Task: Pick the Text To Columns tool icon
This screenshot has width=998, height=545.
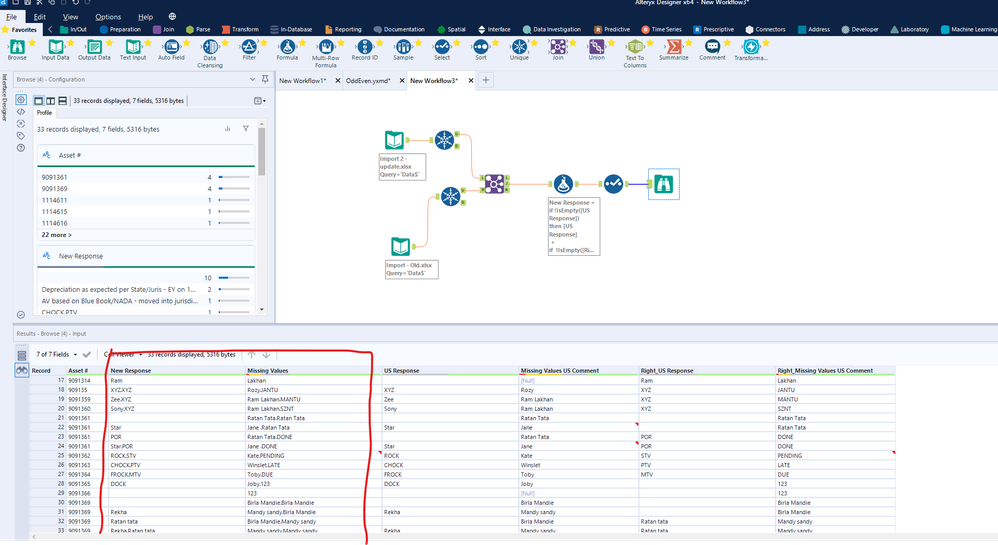Action: point(635,46)
